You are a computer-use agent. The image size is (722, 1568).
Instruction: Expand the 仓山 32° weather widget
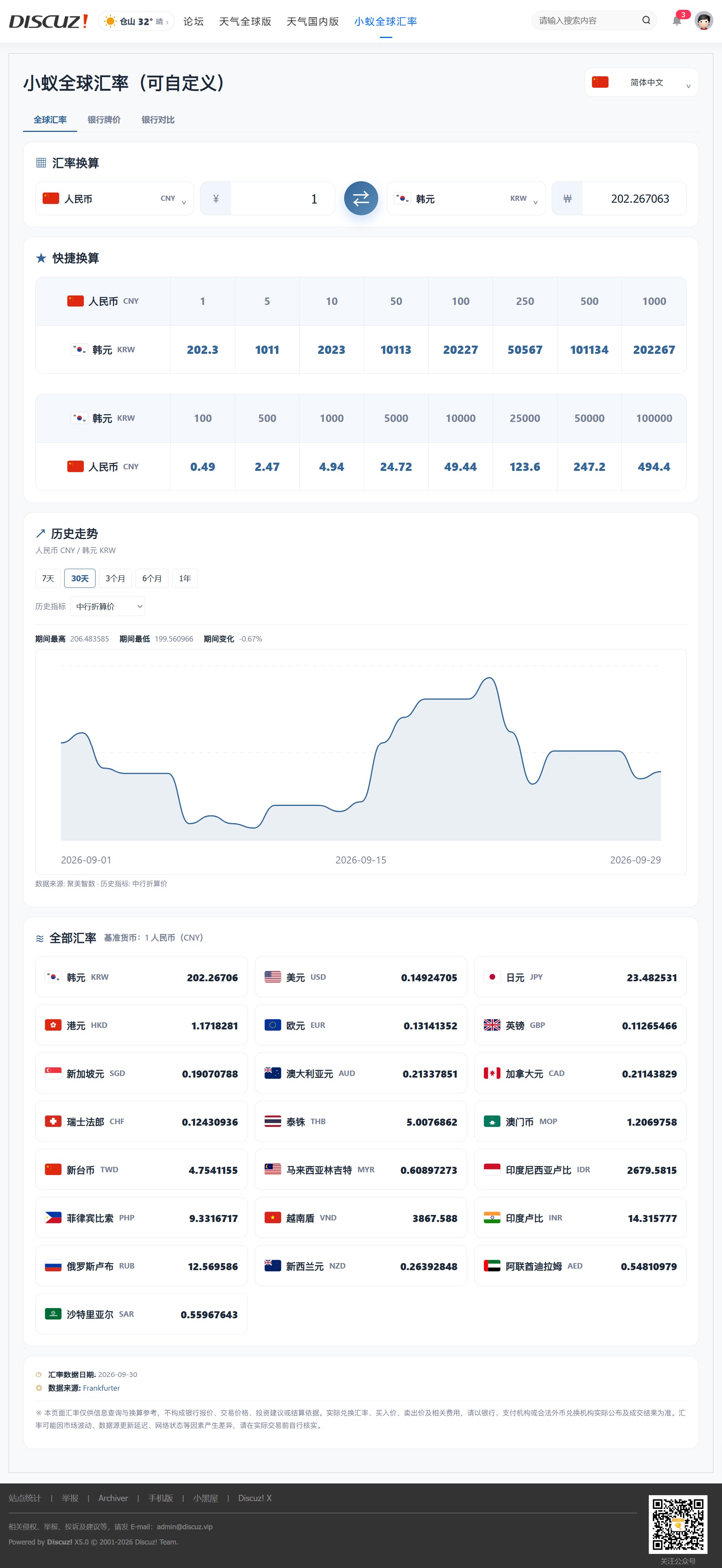coord(136,21)
